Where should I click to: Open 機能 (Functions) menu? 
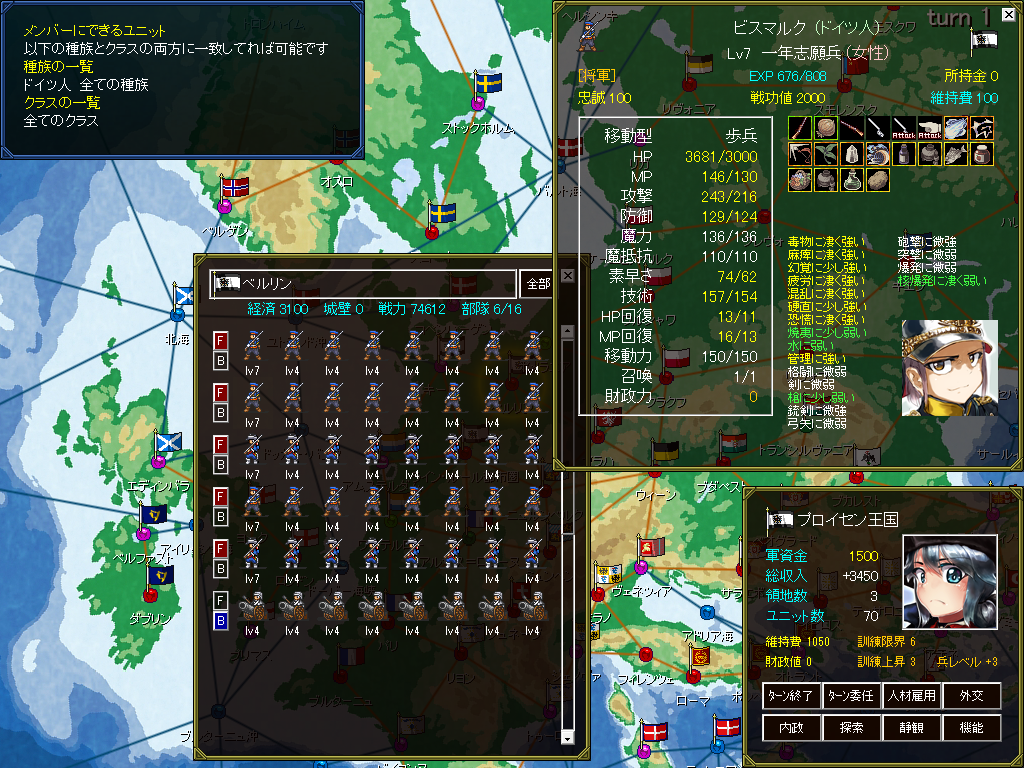click(x=972, y=728)
